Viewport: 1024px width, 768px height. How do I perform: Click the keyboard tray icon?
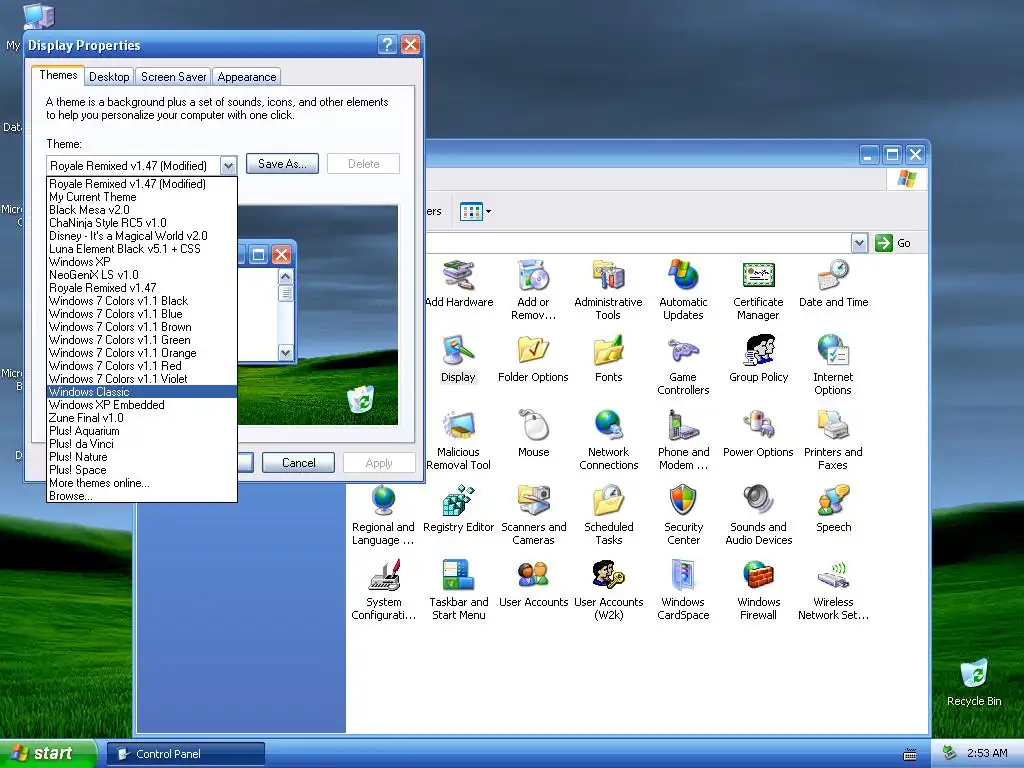click(x=910, y=754)
